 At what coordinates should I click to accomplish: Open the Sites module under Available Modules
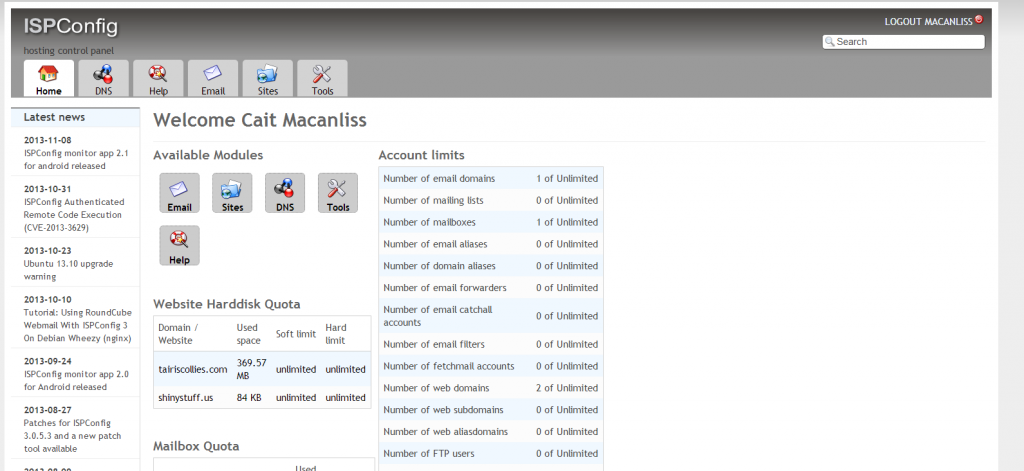click(x=232, y=193)
